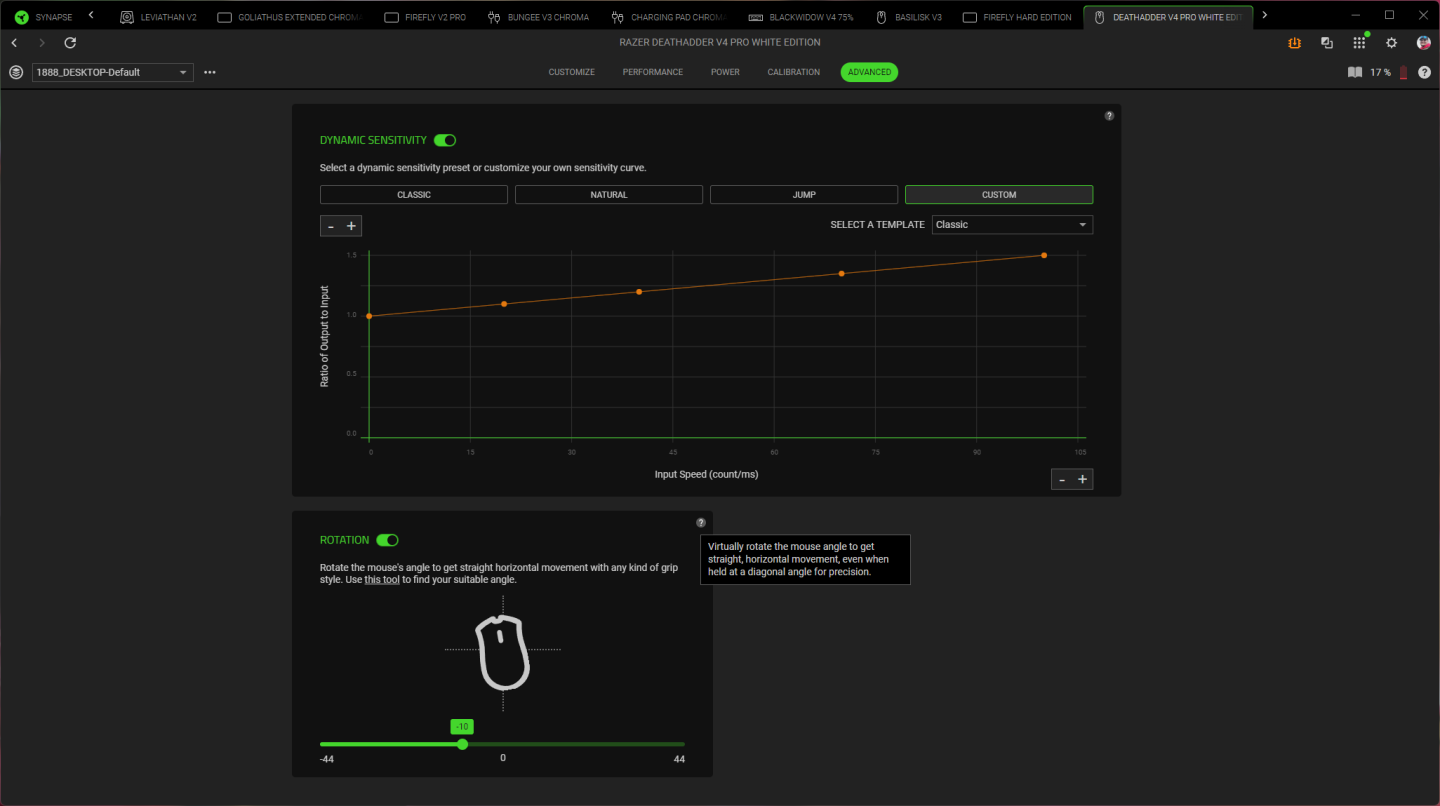The image size is (1440, 806).
Task: Click the user profile avatar icon
Action: point(1423,43)
